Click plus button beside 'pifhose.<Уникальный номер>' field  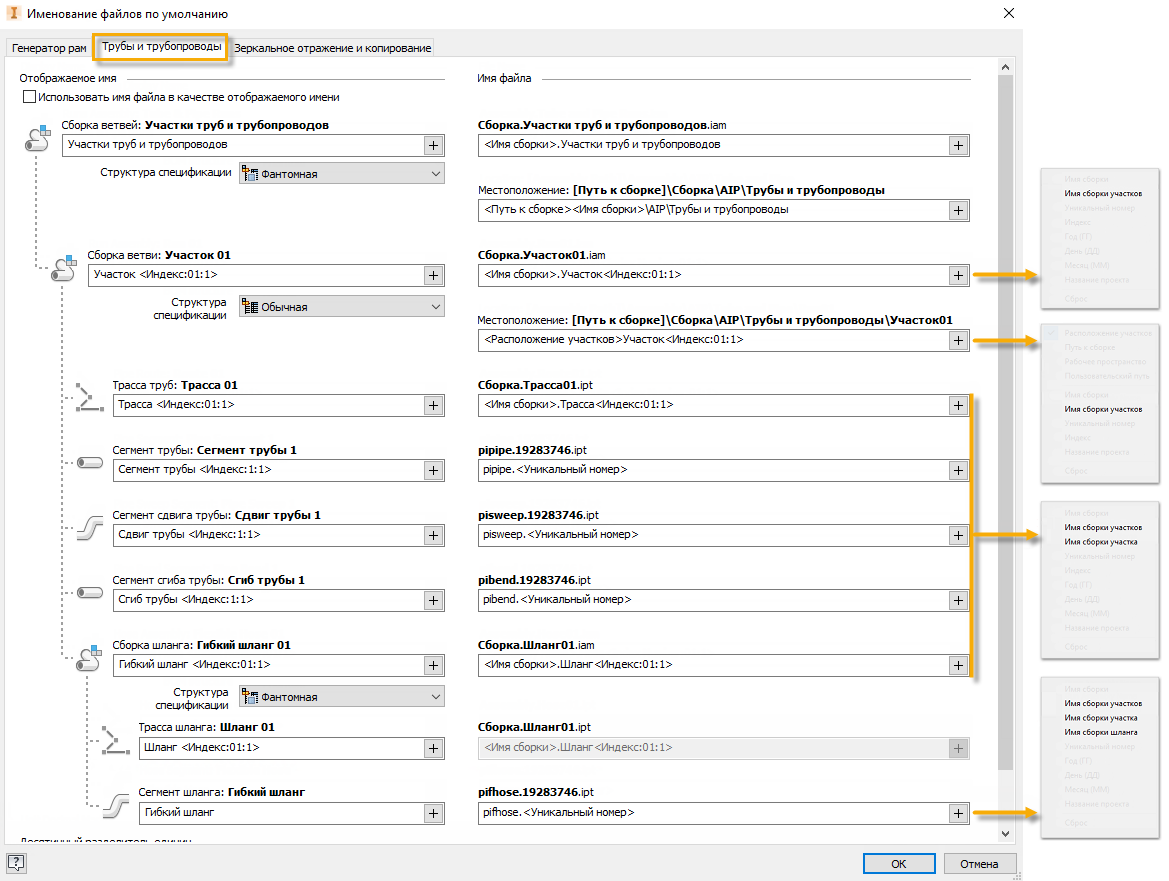pyautogui.click(x=958, y=813)
